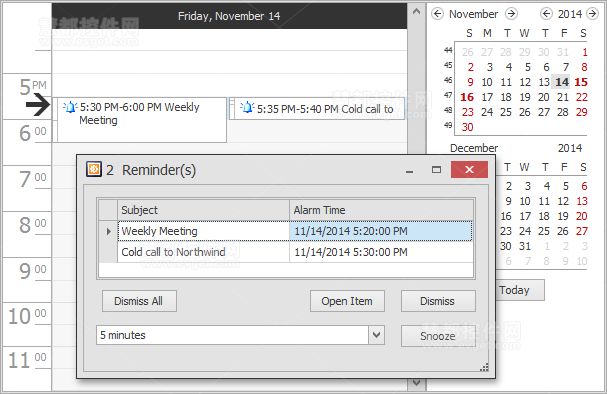Dismiss the selected reminder
This screenshot has height=394, width=607.
coord(438,301)
